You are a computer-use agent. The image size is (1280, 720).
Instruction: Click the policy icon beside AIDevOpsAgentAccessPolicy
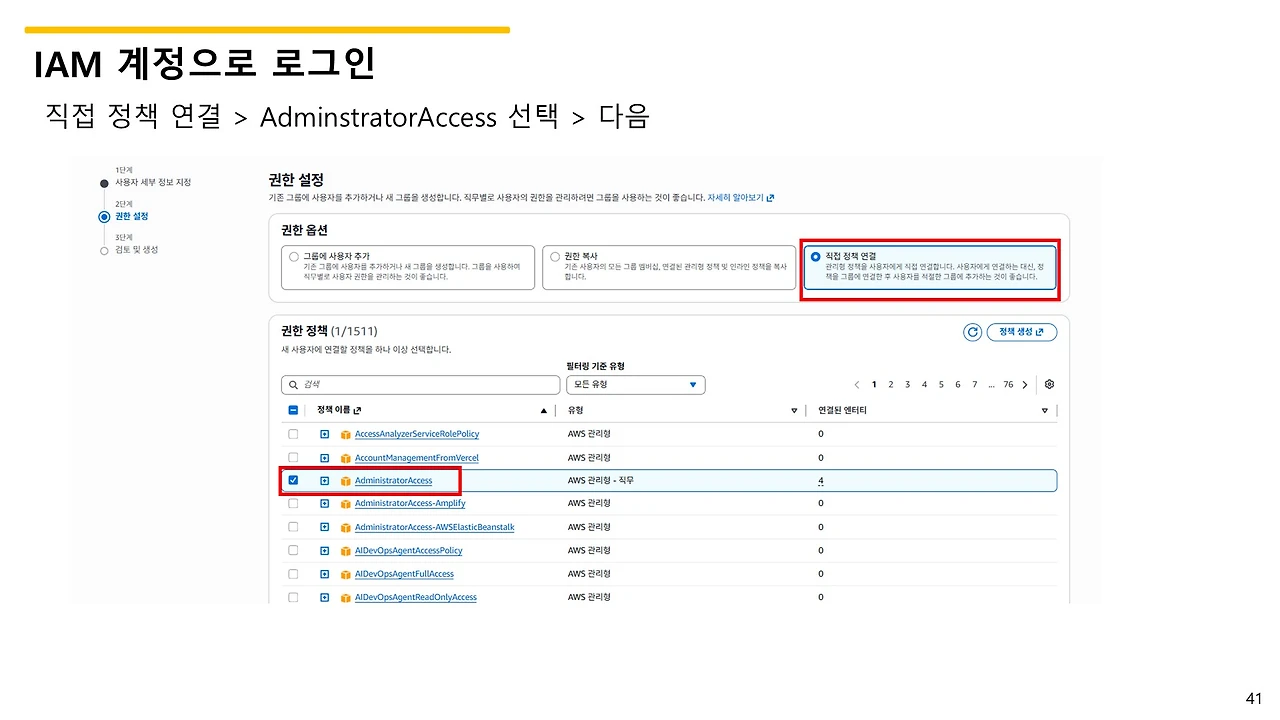pos(346,550)
